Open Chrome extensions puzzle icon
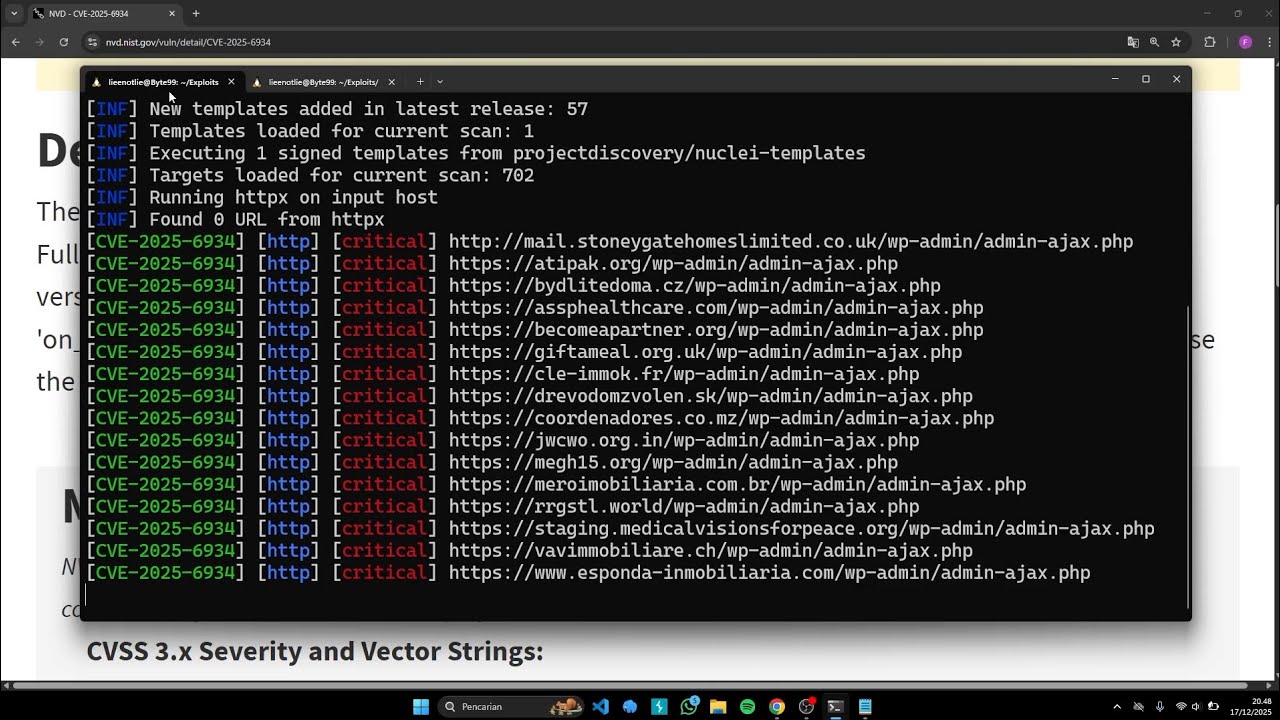The height and width of the screenshot is (720, 1280). pyautogui.click(x=1209, y=42)
